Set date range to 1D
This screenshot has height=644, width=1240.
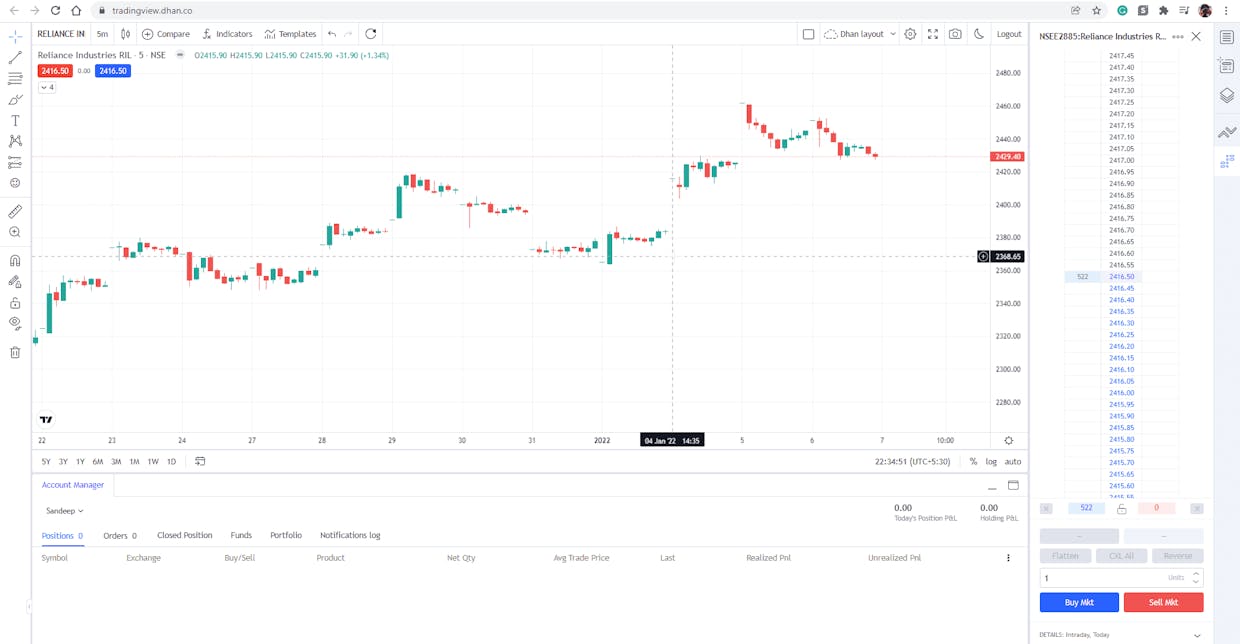tap(171, 462)
